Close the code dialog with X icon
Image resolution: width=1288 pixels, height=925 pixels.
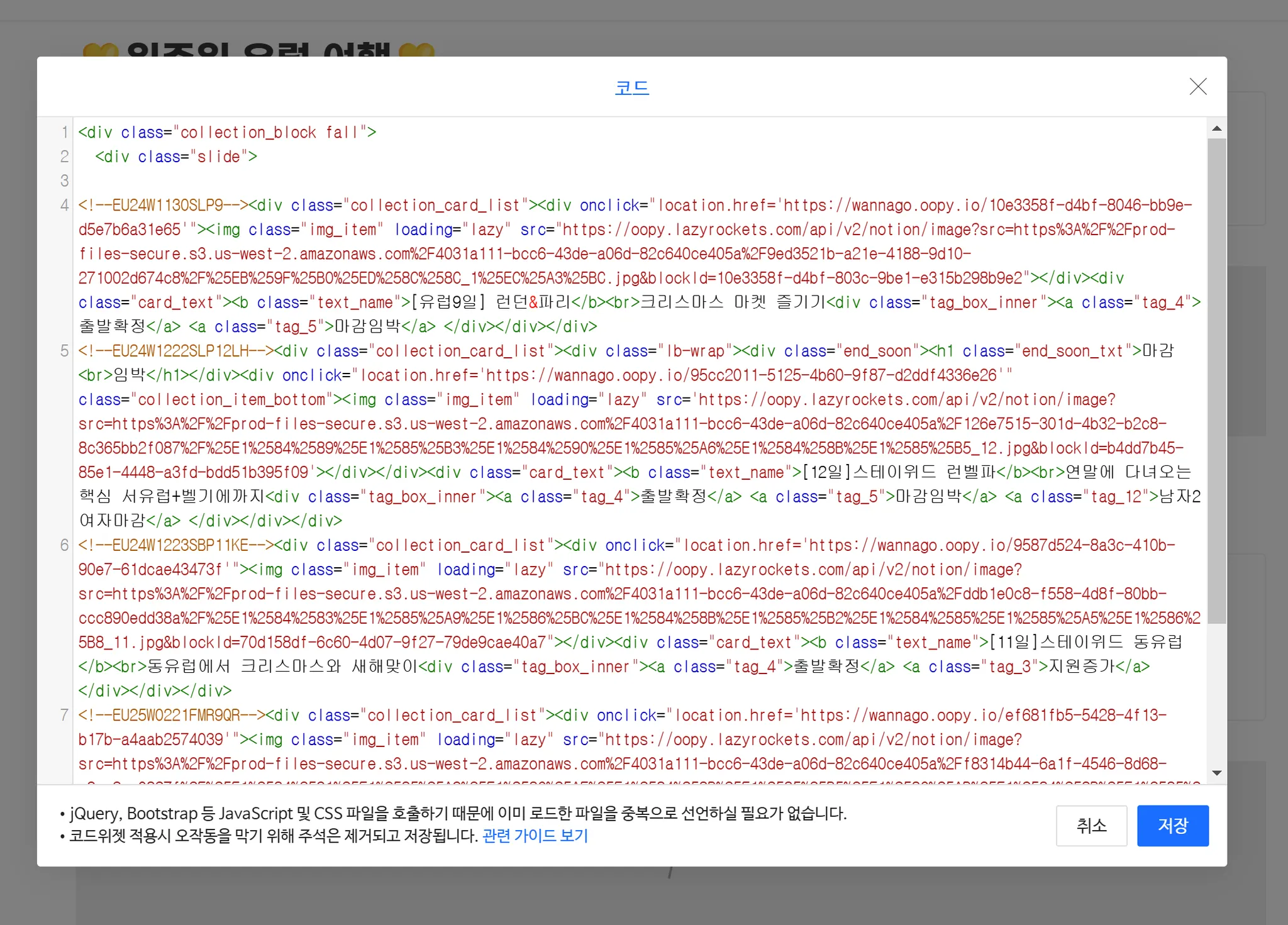click(1197, 87)
